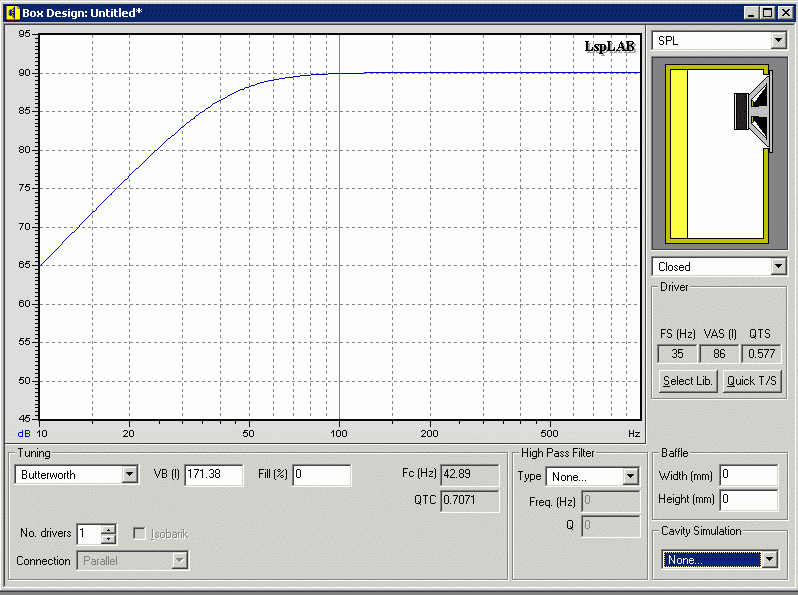Click the Baffle Width (mm) field
The height and width of the screenshot is (595, 798).
(748, 475)
